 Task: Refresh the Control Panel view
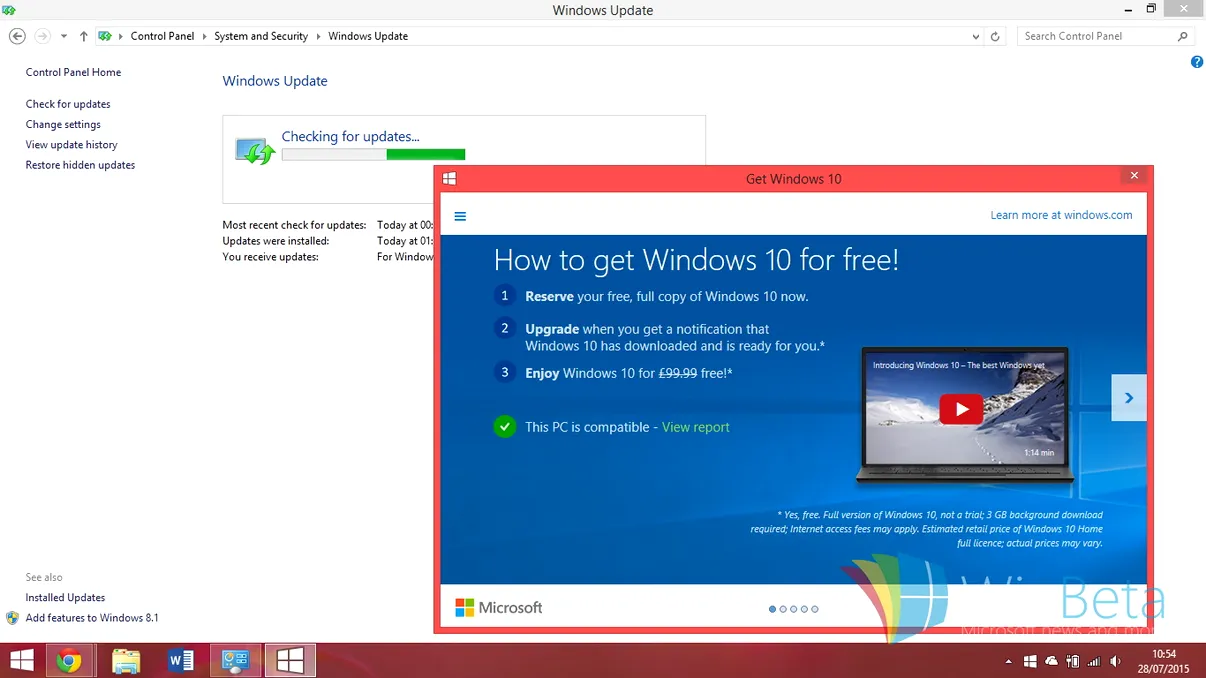pyautogui.click(x=995, y=36)
